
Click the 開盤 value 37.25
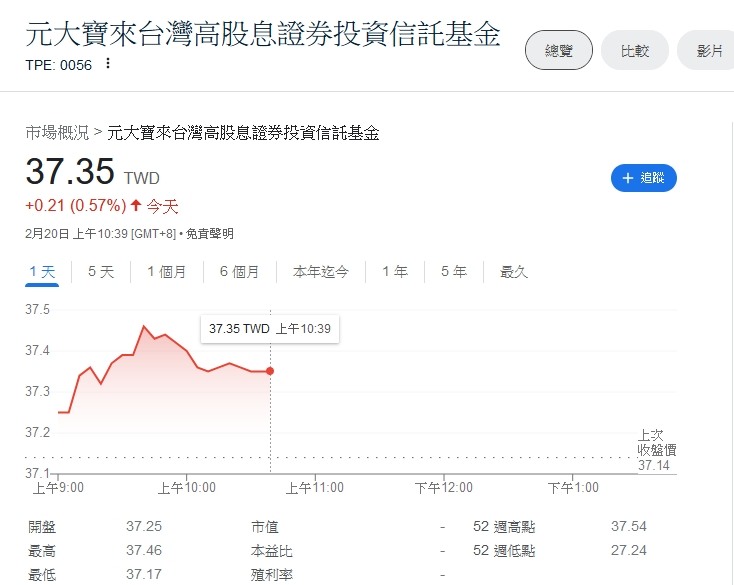click(x=144, y=526)
